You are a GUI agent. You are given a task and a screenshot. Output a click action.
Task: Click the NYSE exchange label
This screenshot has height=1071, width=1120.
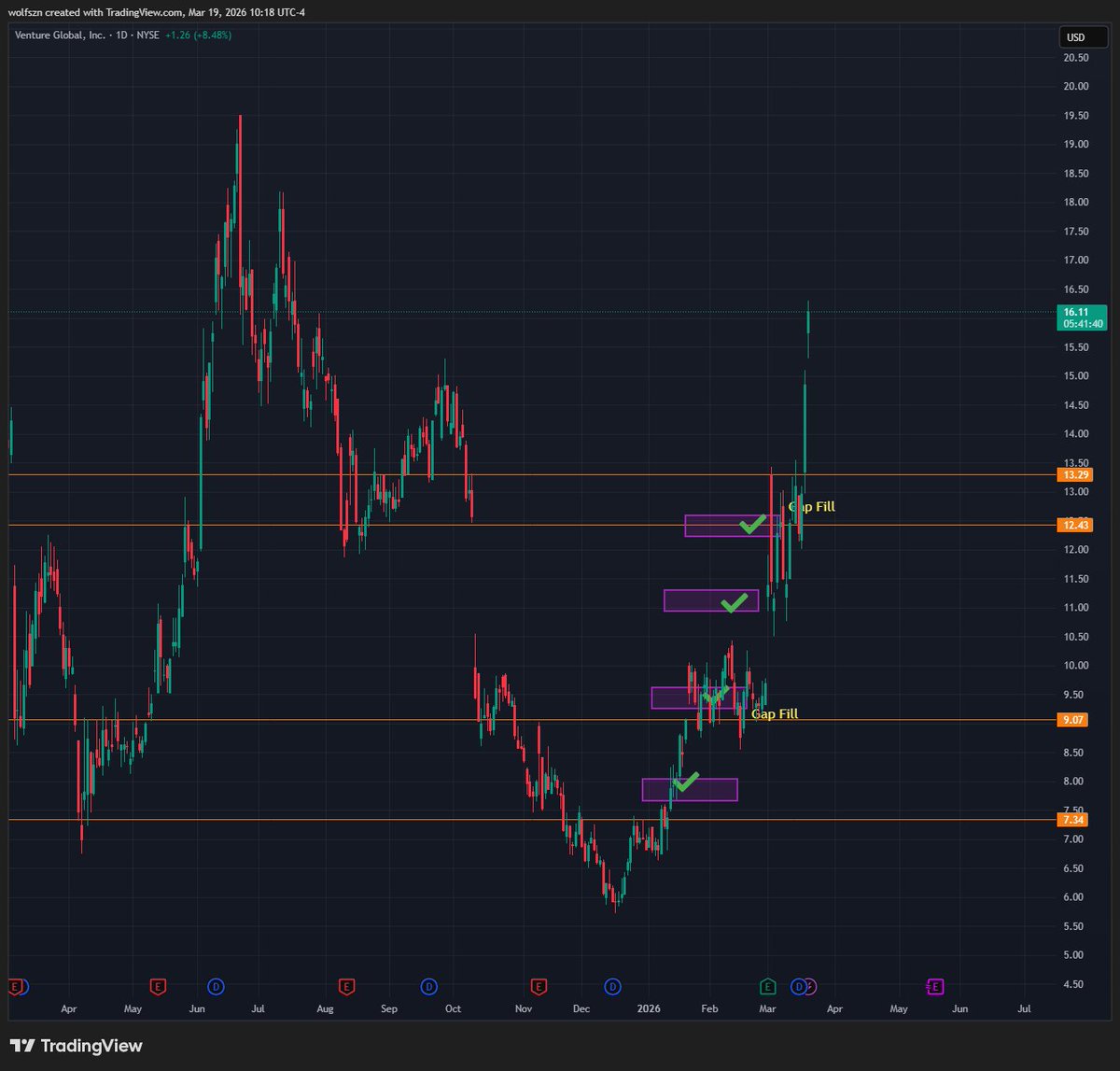click(x=149, y=35)
